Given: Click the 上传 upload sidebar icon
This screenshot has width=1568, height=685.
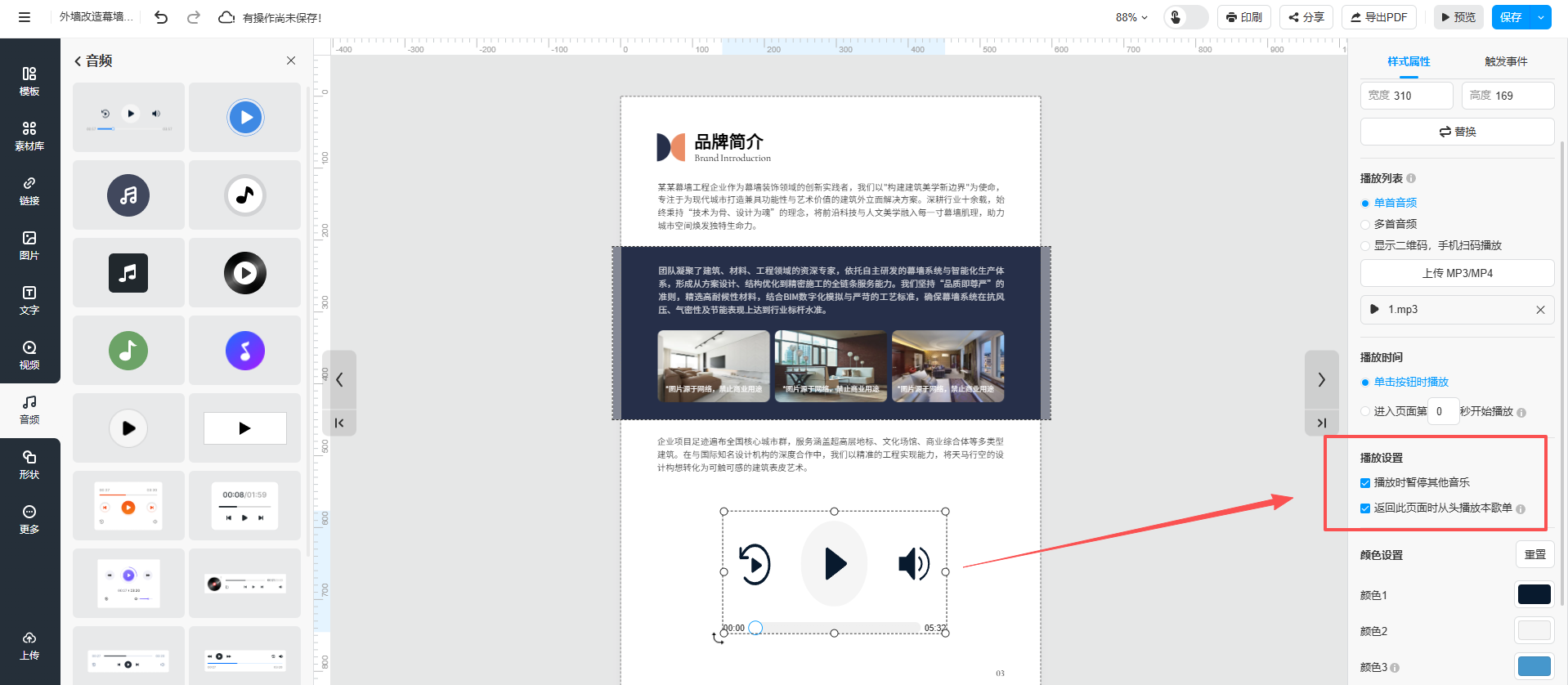Looking at the screenshot, I should click(x=29, y=646).
